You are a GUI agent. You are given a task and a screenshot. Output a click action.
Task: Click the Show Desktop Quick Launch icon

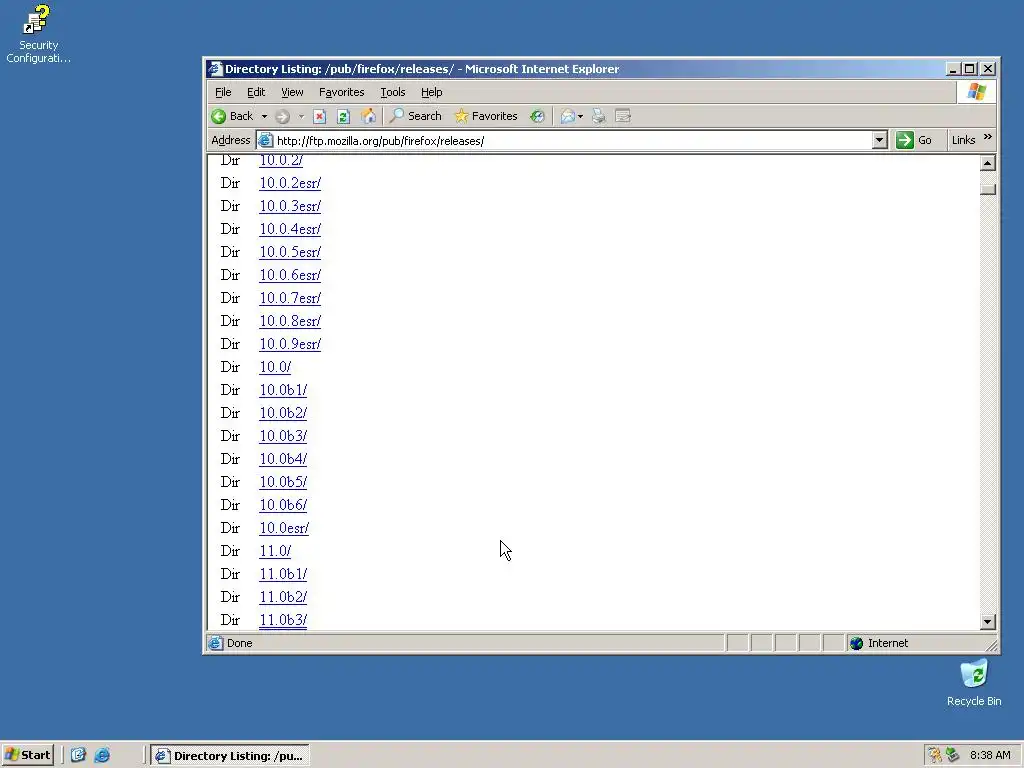pyautogui.click(x=78, y=756)
